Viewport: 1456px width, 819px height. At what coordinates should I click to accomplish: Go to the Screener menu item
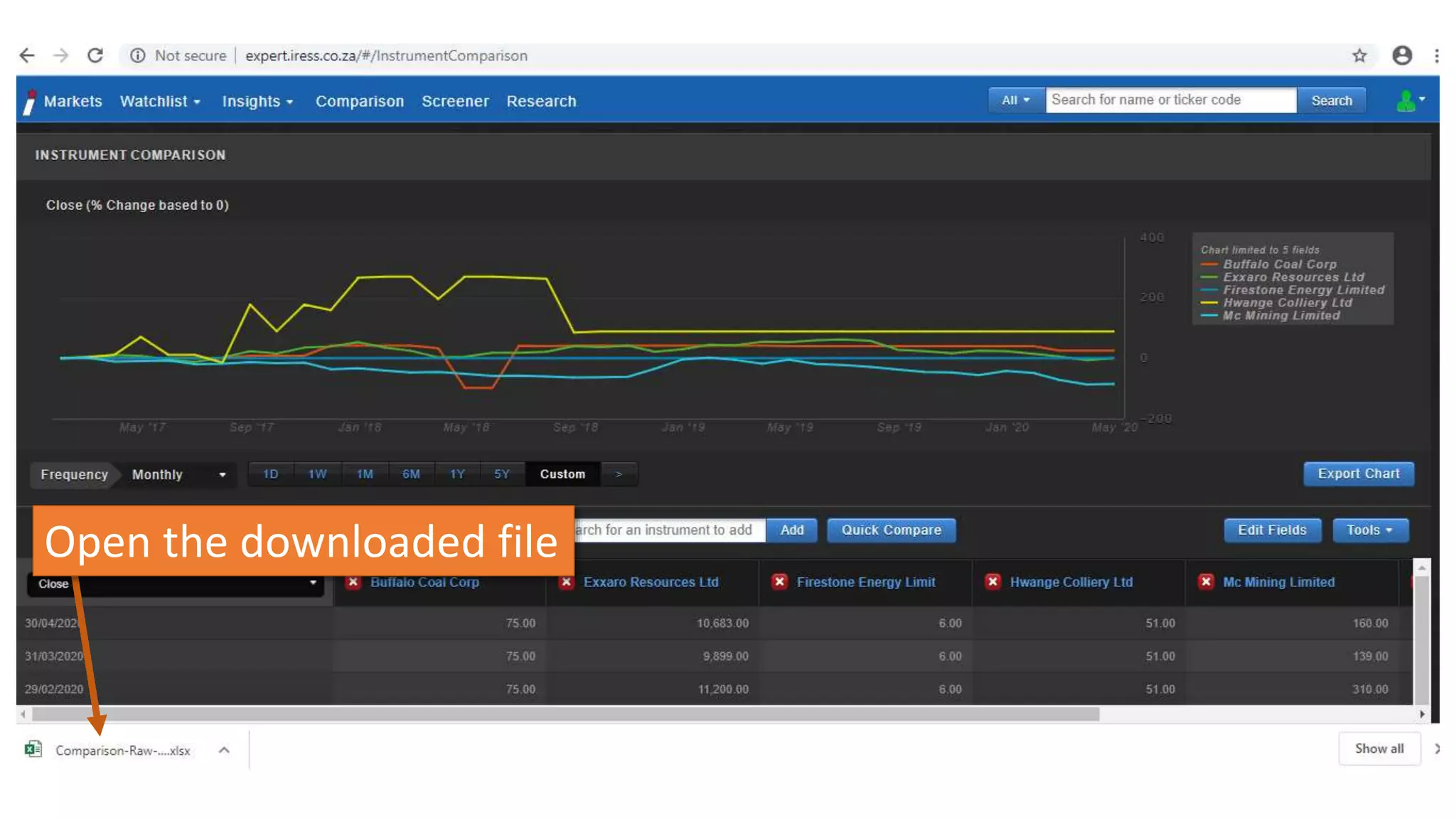[x=455, y=101]
